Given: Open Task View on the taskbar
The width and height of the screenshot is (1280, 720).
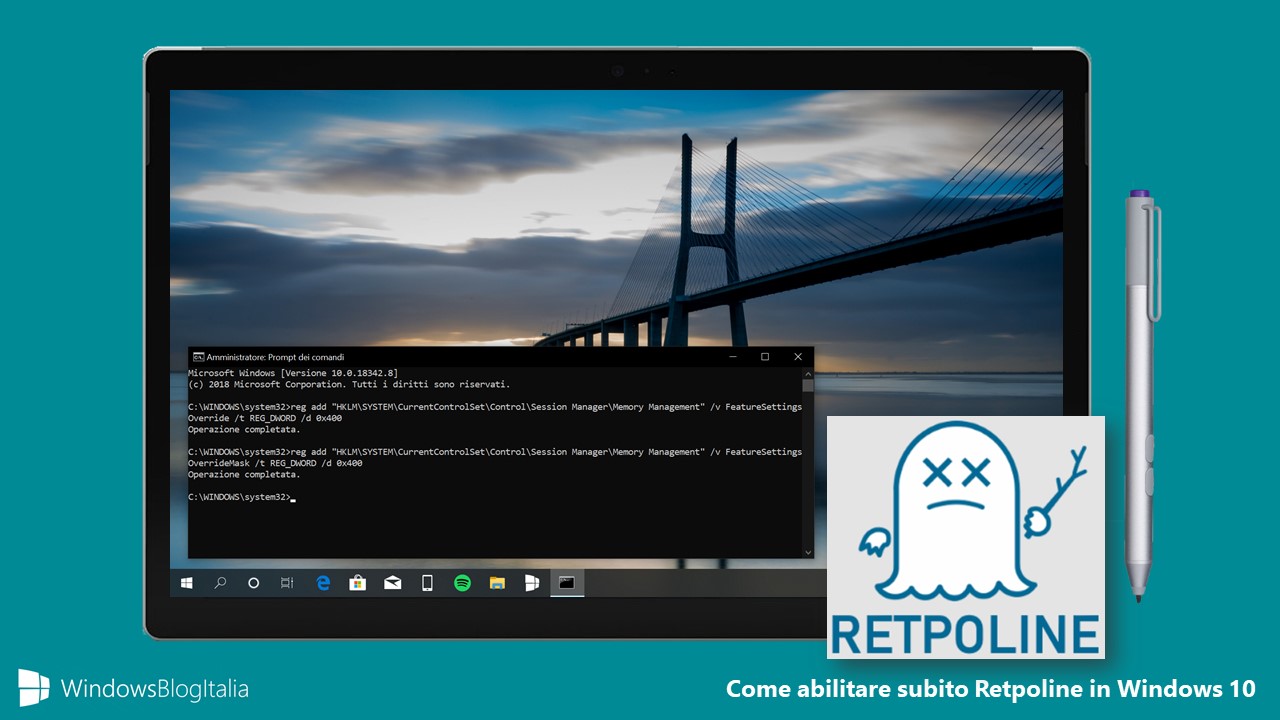Looking at the screenshot, I should pos(288,583).
